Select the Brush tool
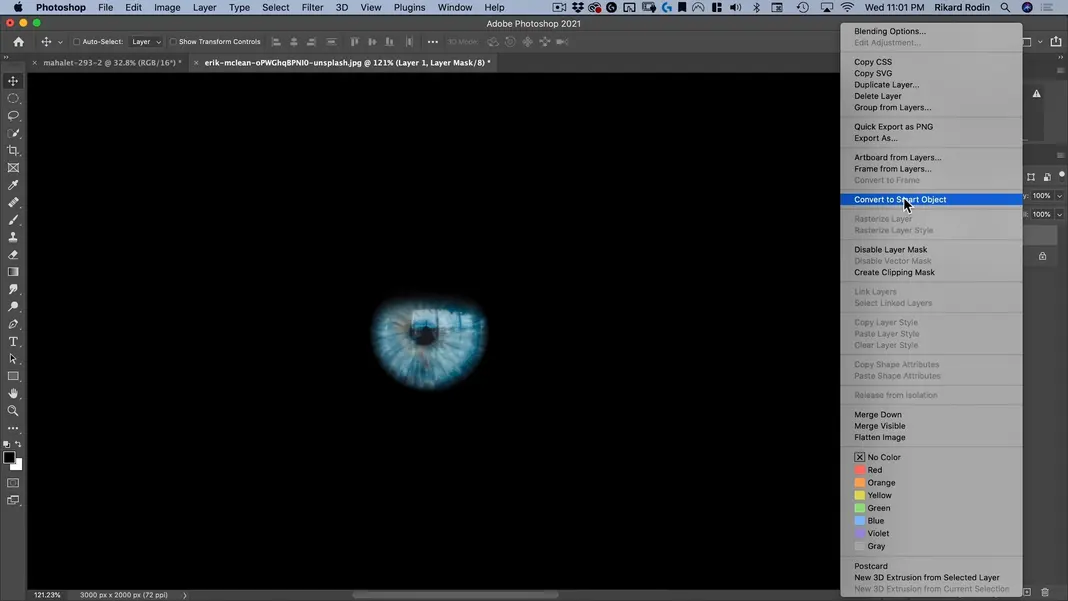 point(13,220)
